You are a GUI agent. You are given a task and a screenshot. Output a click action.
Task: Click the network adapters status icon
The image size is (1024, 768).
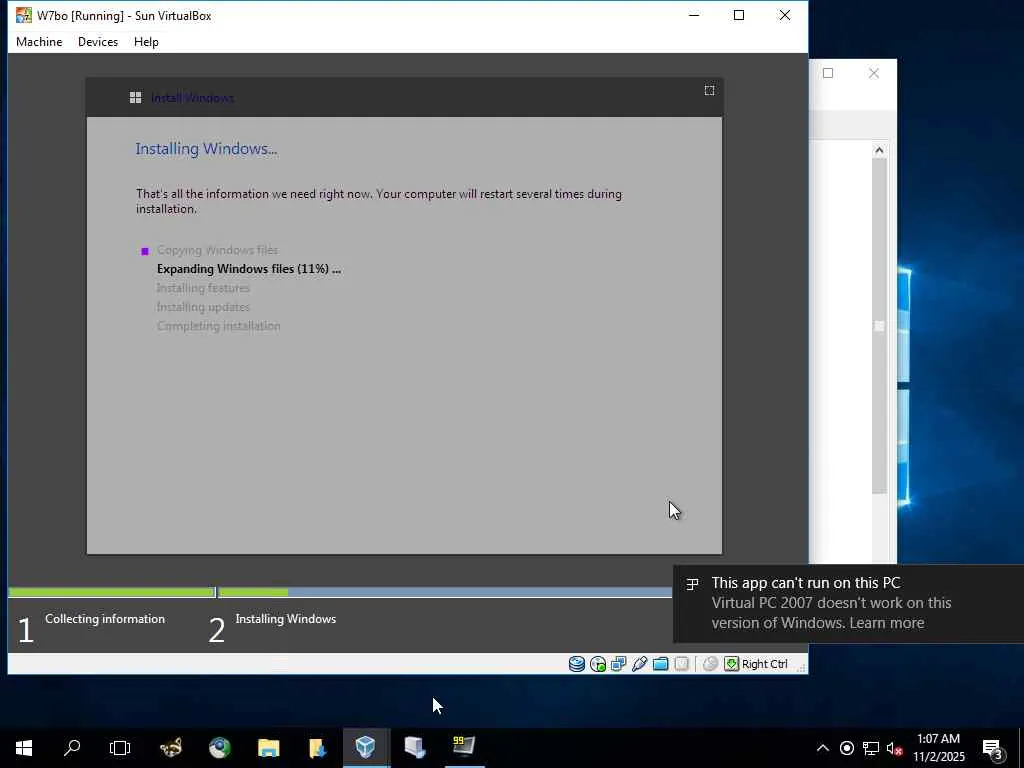pos(618,664)
